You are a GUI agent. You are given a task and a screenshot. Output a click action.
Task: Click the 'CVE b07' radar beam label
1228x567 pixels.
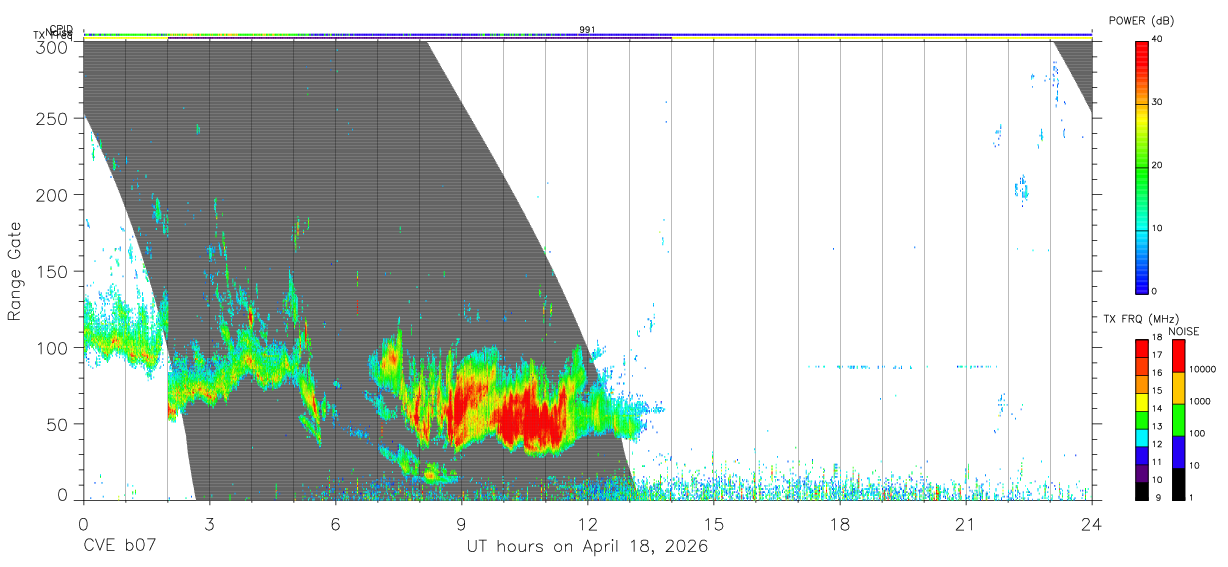click(120, 547)
